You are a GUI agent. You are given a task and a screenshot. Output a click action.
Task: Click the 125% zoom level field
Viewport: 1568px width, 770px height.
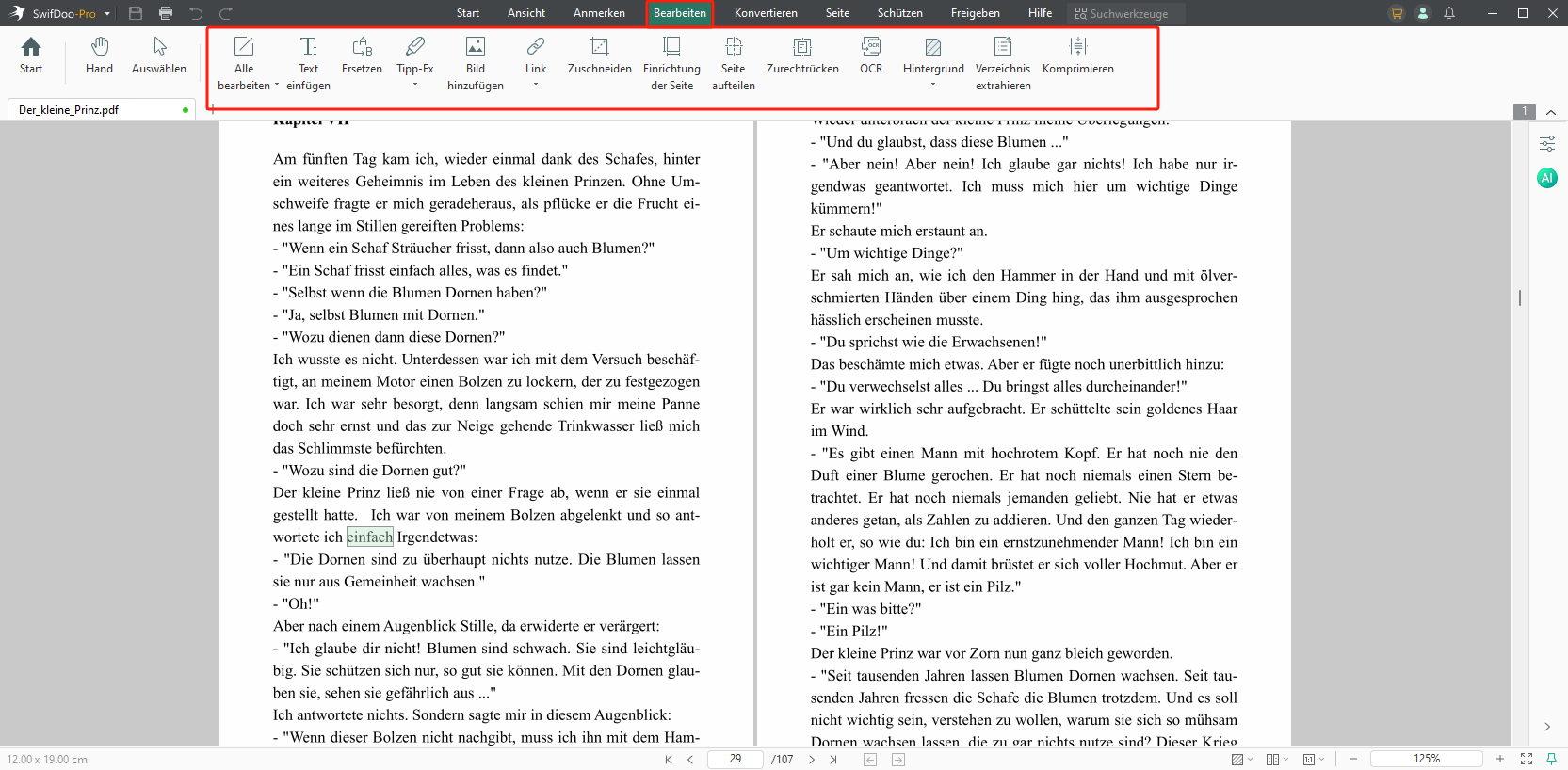1427,759
